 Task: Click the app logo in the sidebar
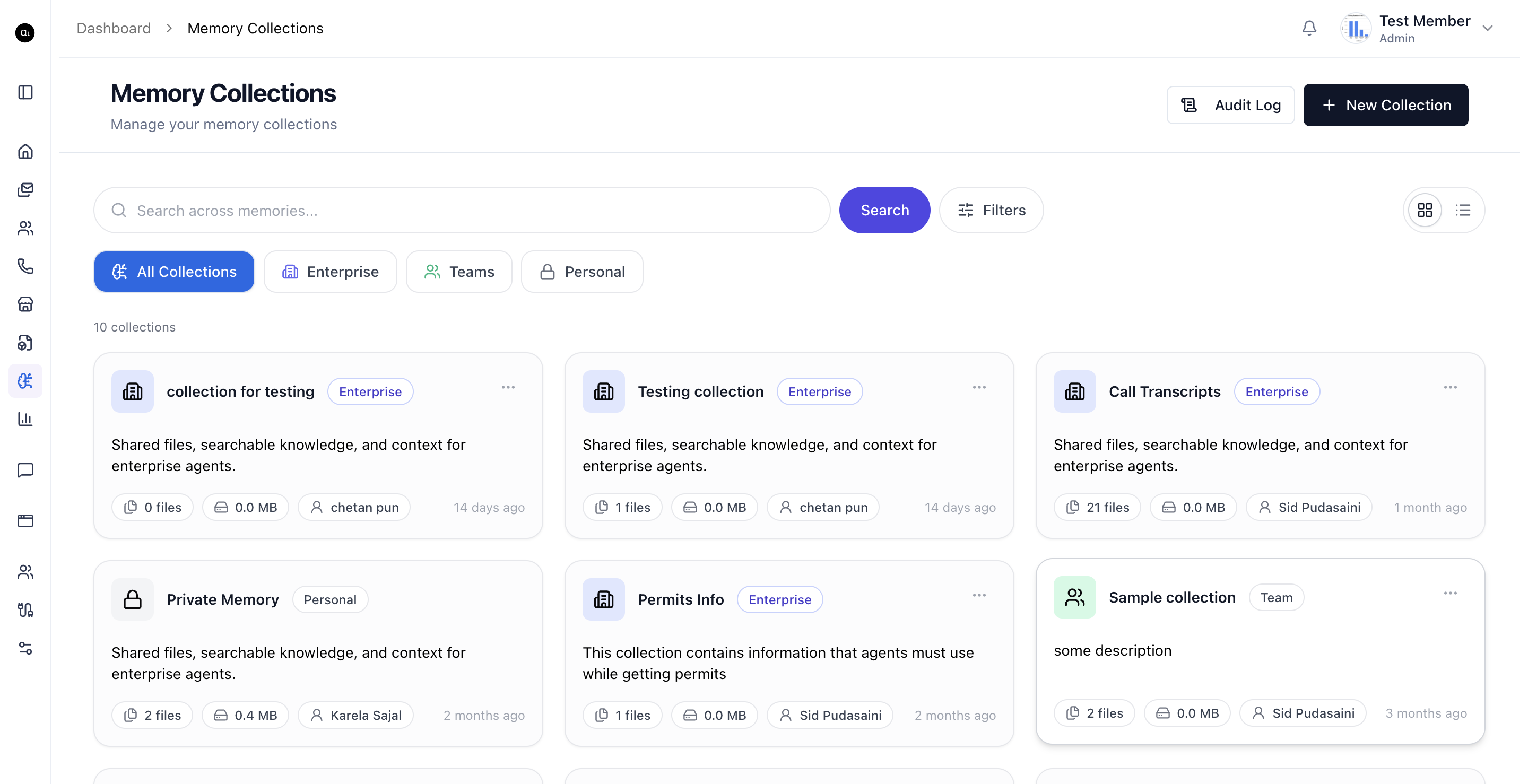pos(25,32)
